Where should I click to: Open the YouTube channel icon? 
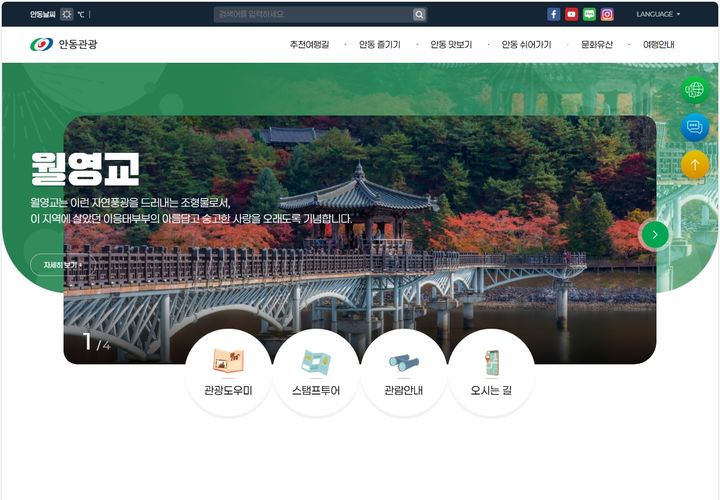point(572,14)
